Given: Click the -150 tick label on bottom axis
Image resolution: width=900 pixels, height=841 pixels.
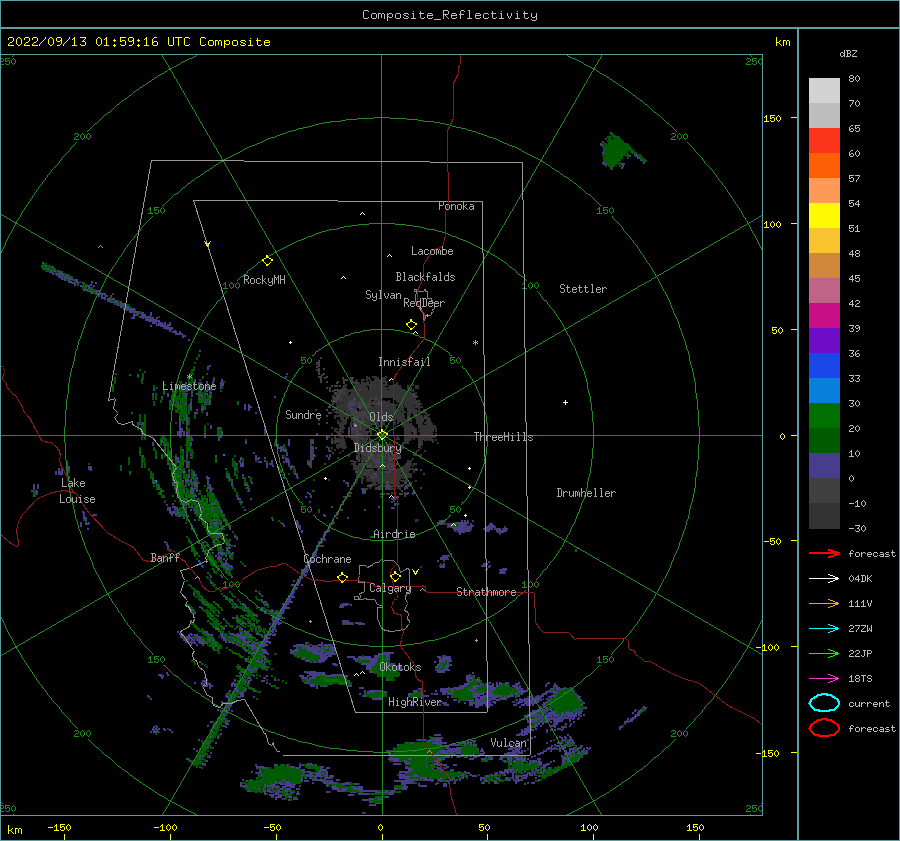Looking at the screenshot, I should [x=59, y=827].
